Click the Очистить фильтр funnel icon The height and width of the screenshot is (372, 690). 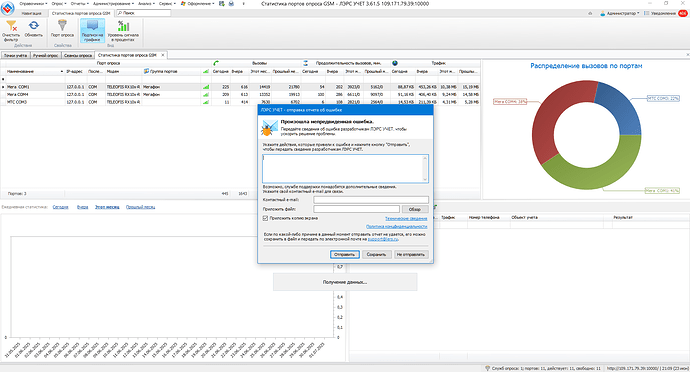tap(11, 26)
